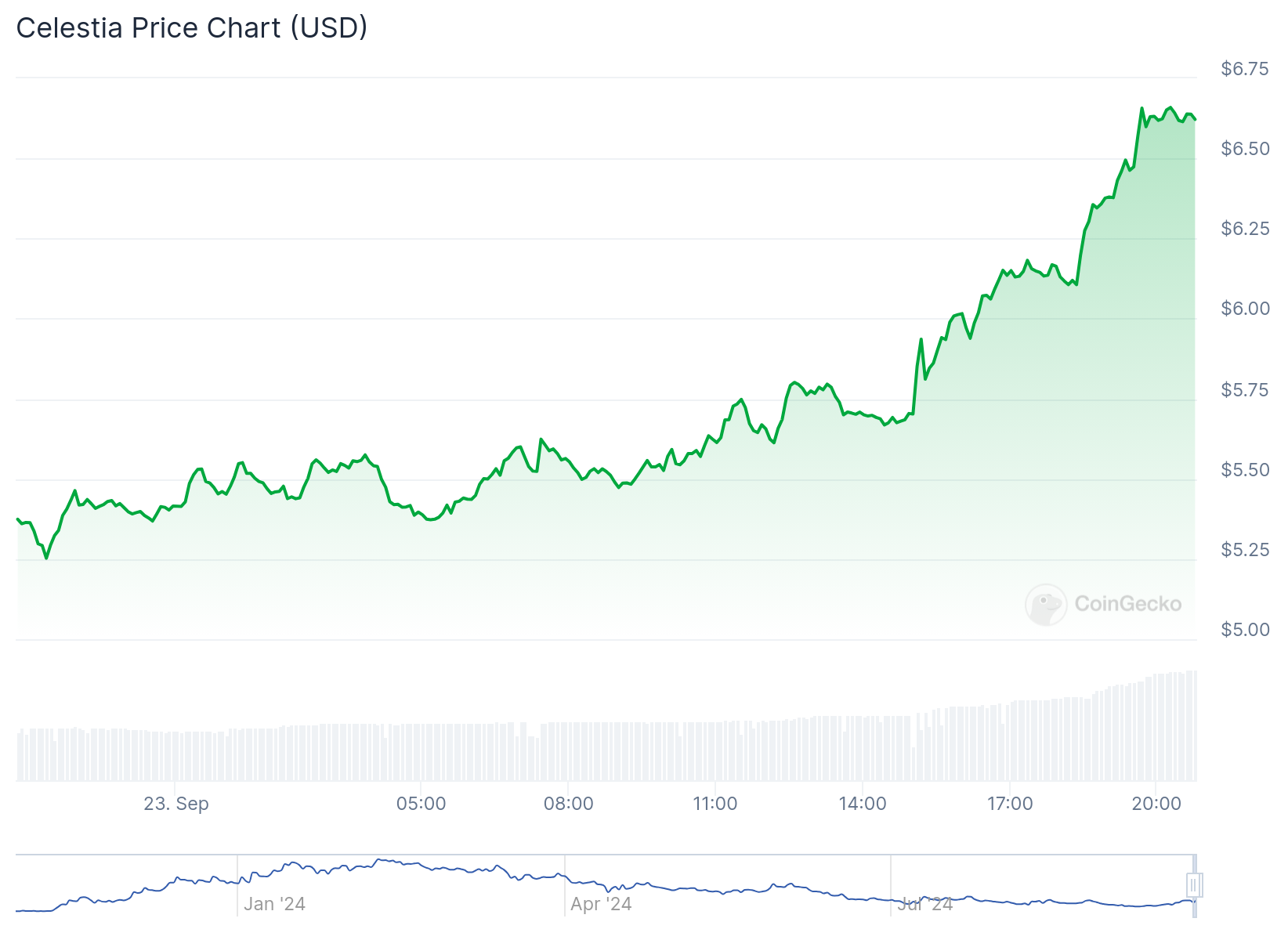
Task: Click the 23. Sep date label
Action: [x=176, y=804]
